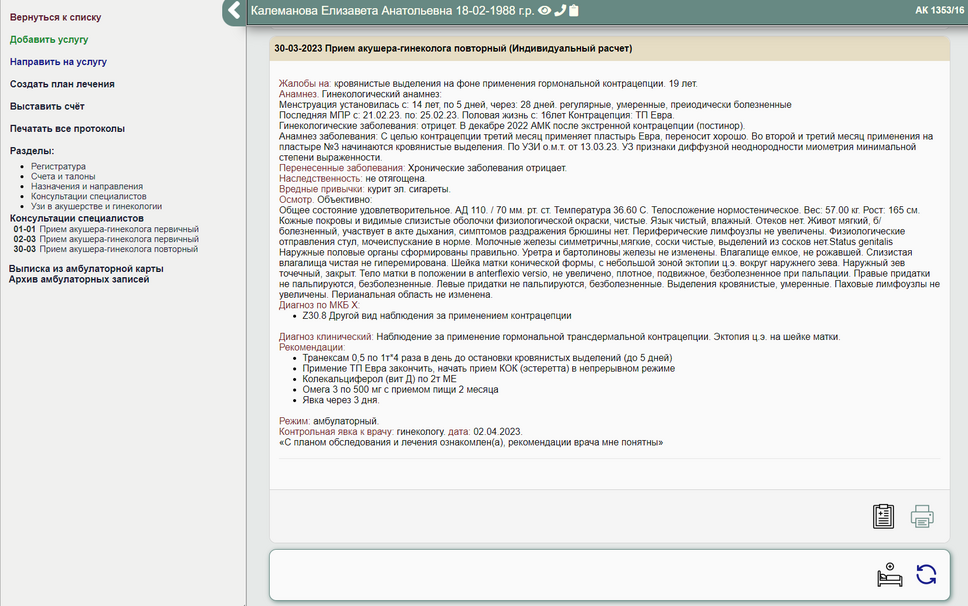The height and width of the screenshot is (606, 968).
Task: Select 'Направить на услугу'
Action: tap(58, 62)
